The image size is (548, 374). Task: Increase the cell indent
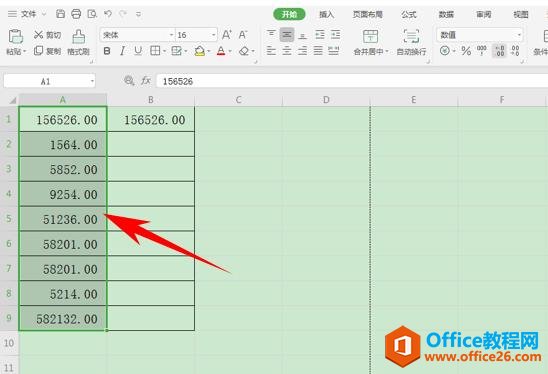336,34
